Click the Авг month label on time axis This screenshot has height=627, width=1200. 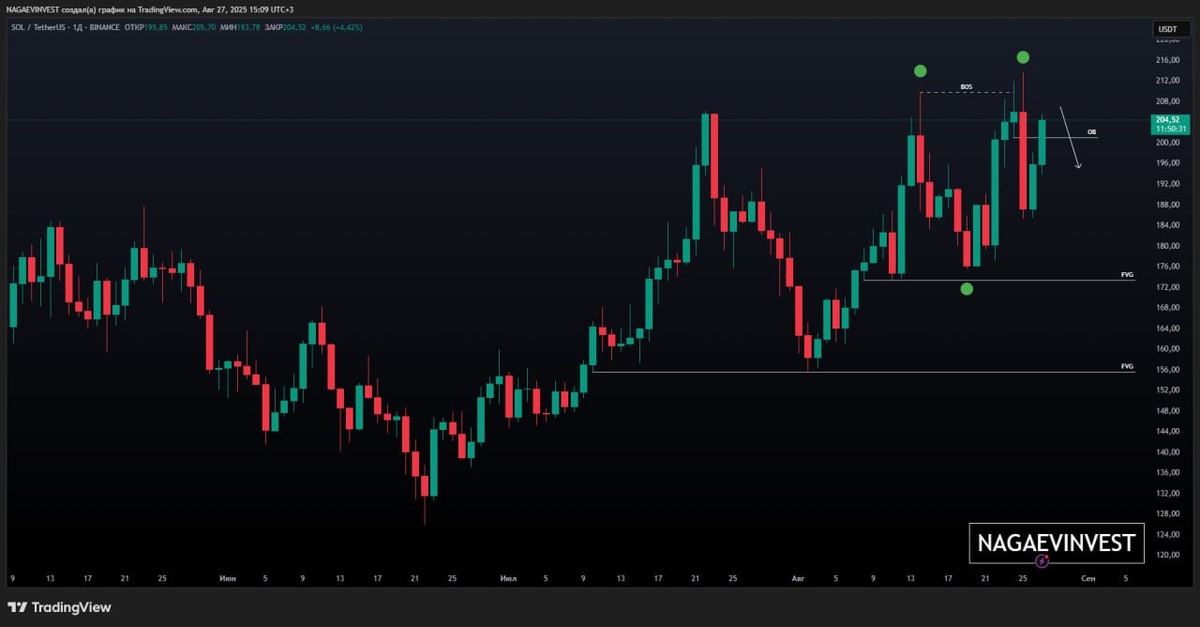[x=797, y=578]
